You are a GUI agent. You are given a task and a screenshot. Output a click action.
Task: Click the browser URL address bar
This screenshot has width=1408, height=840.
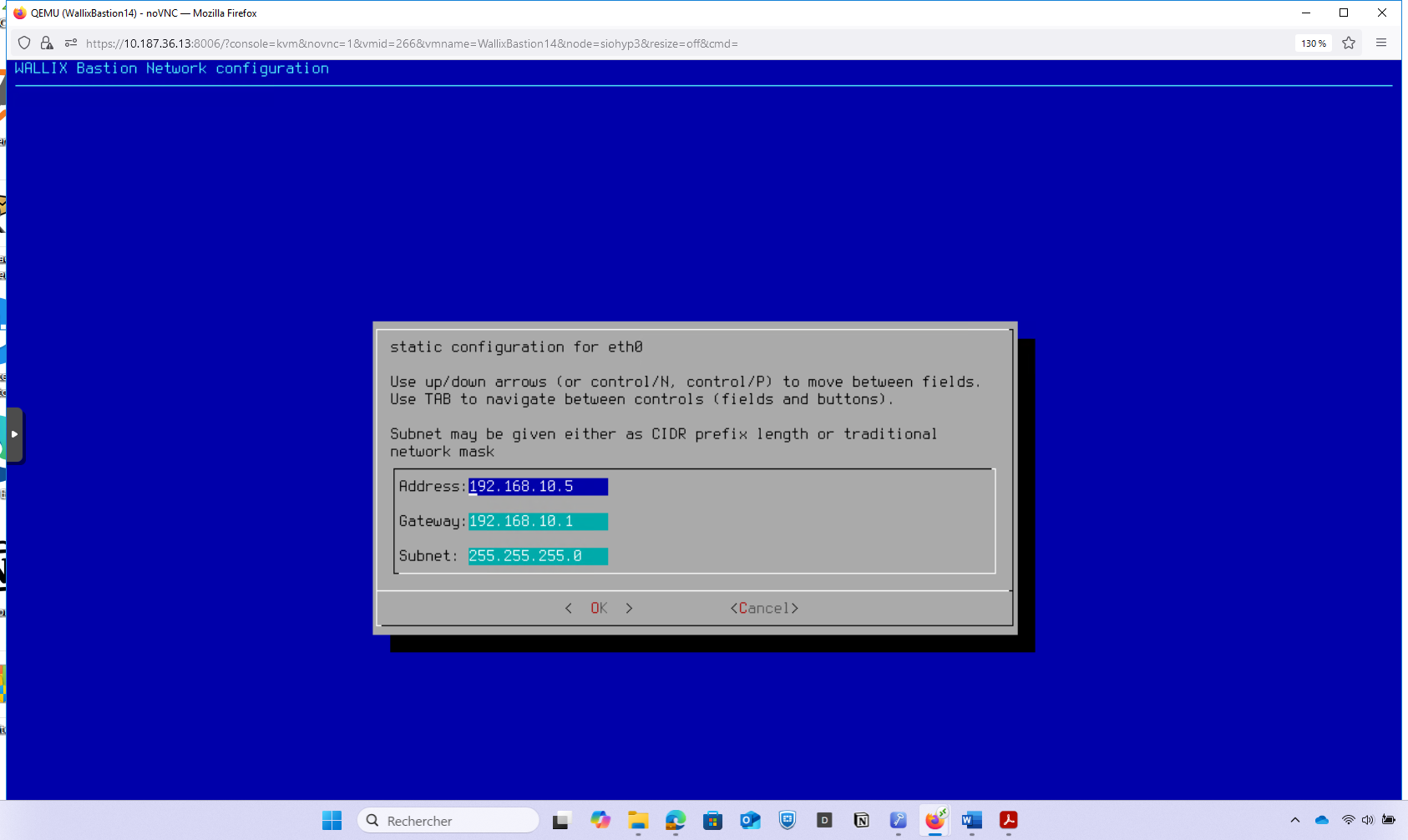pos(668,43)
